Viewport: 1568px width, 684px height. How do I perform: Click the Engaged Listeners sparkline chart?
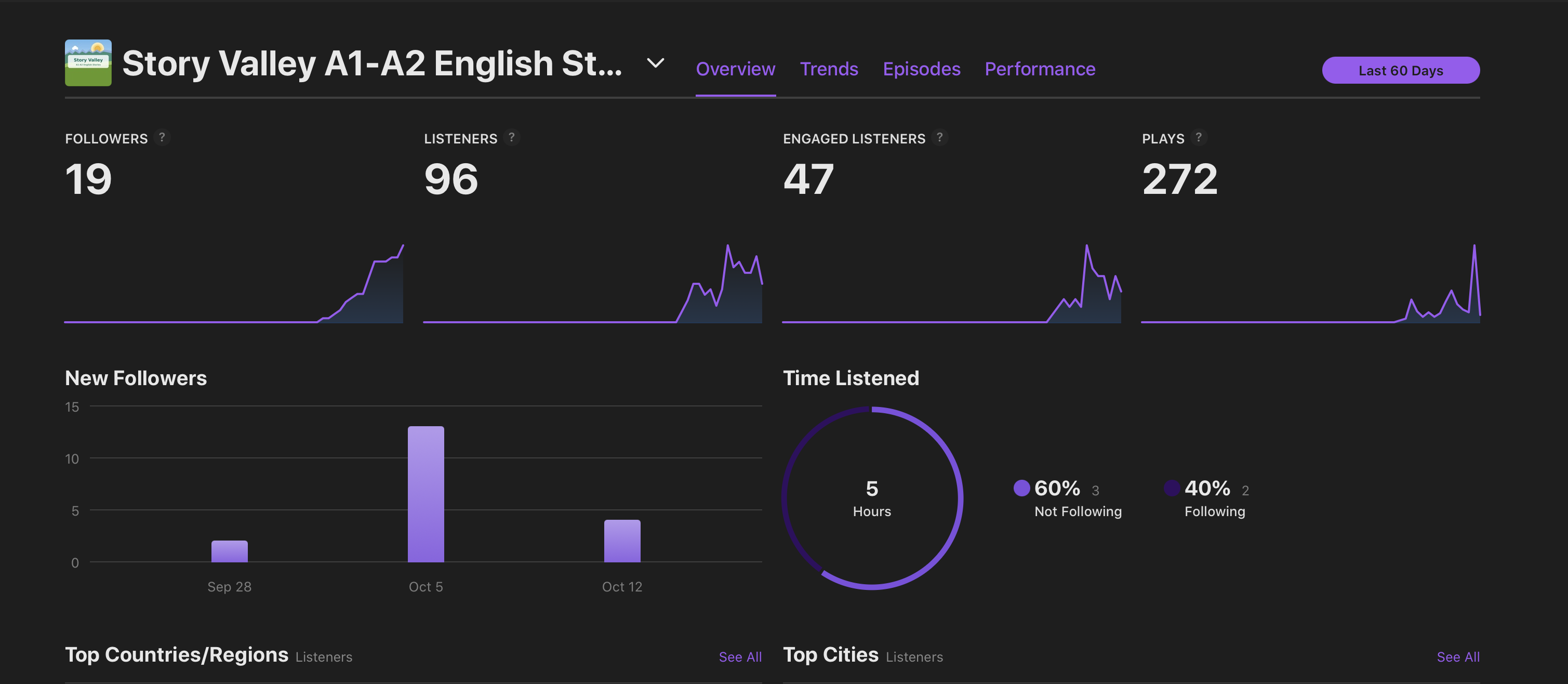(951, 284)
